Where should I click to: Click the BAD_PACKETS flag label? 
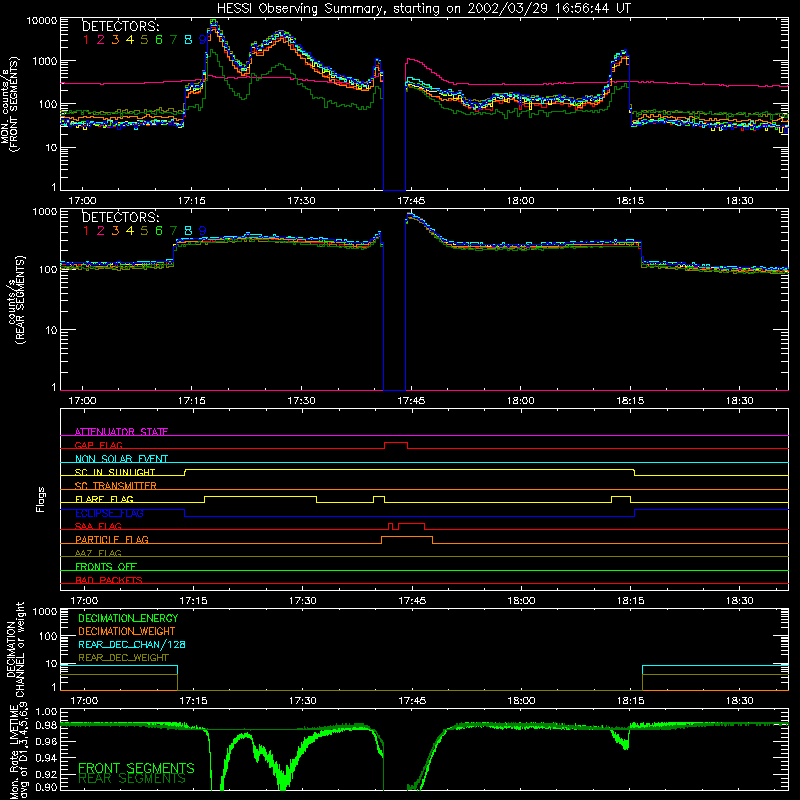pos(109,580)
